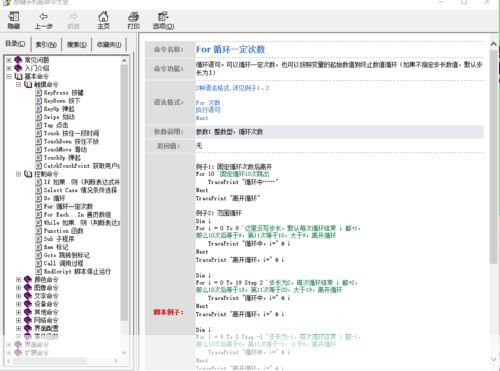Click the open-book icon beside 触摸命令
This screenshot has width=500, height=371.
28,84
